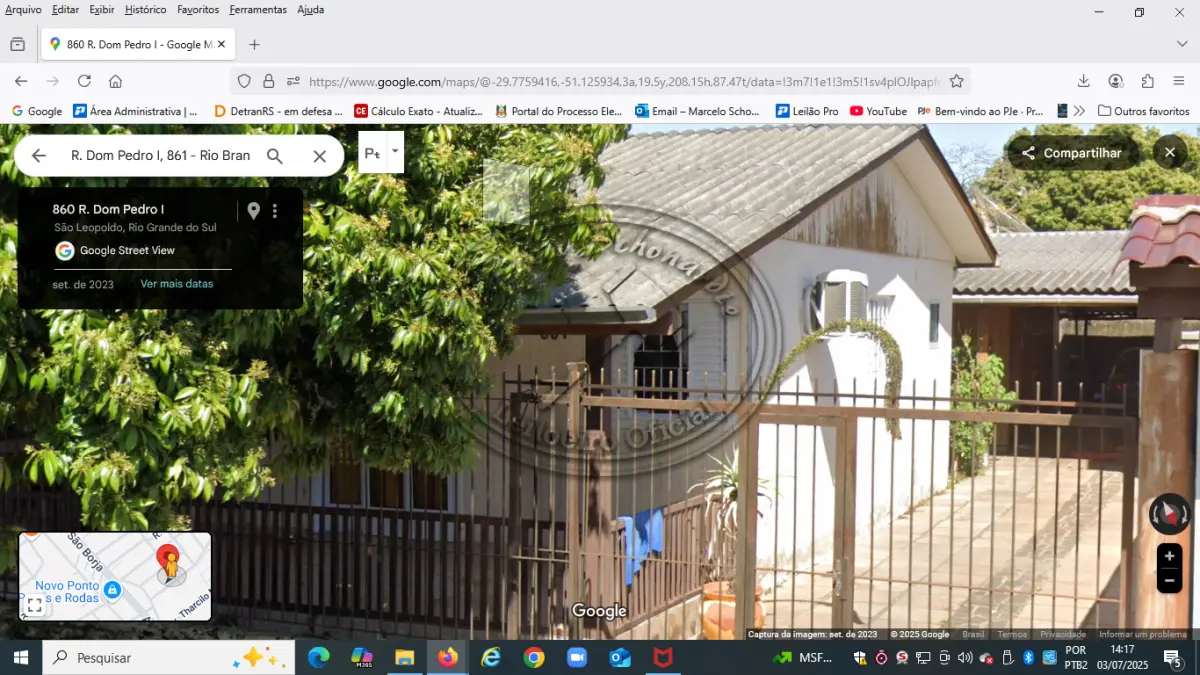1200x675 pixels.
Task: Open the 'Cálculo Exato' bookmark
Action: pyautogui.click(x=419, y=111)
